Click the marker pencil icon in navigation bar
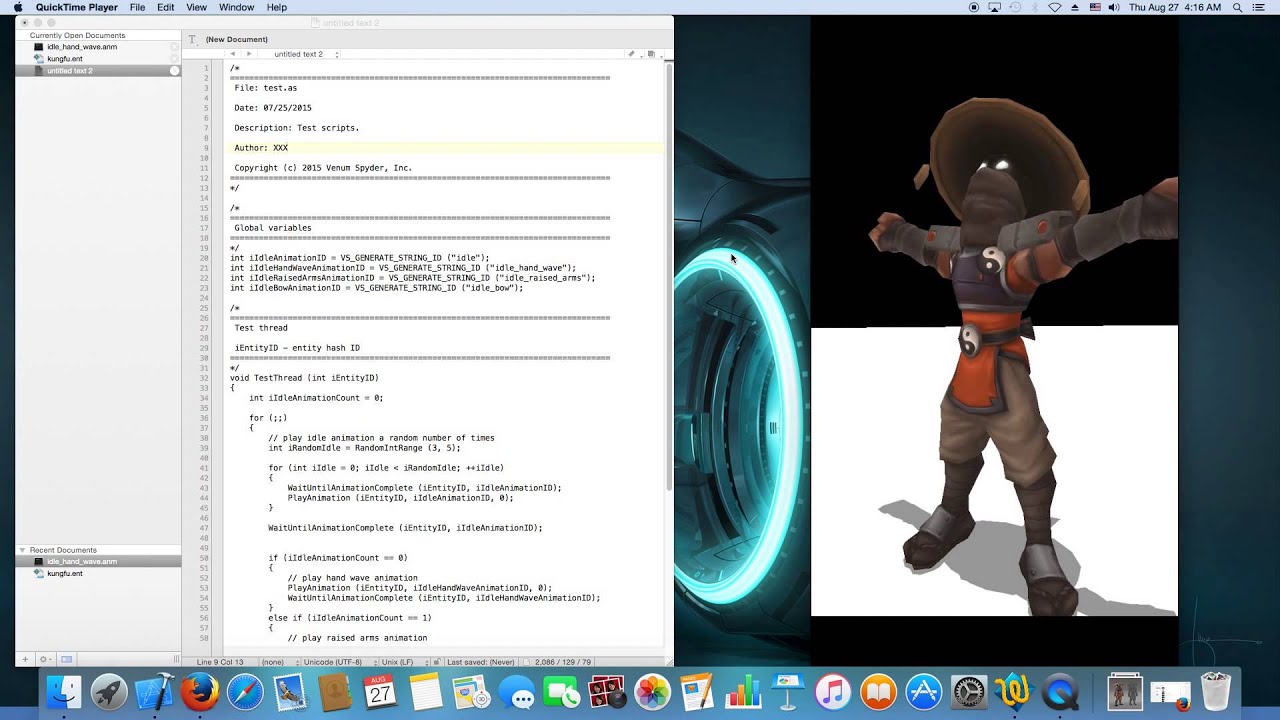This screenshot has width=1280, height=720. (632, 54)
